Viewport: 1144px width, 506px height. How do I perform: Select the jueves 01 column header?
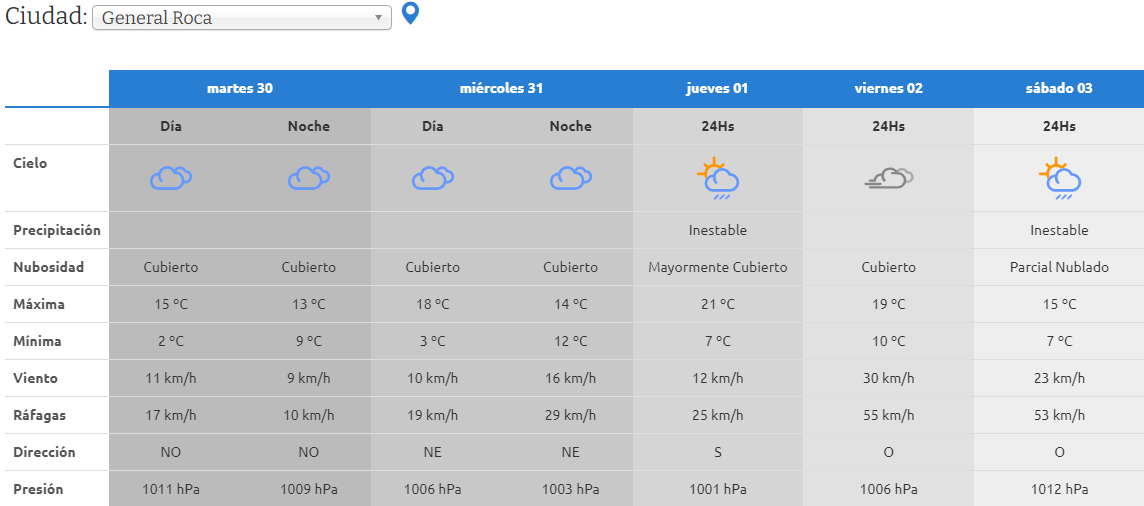(717, 88)
